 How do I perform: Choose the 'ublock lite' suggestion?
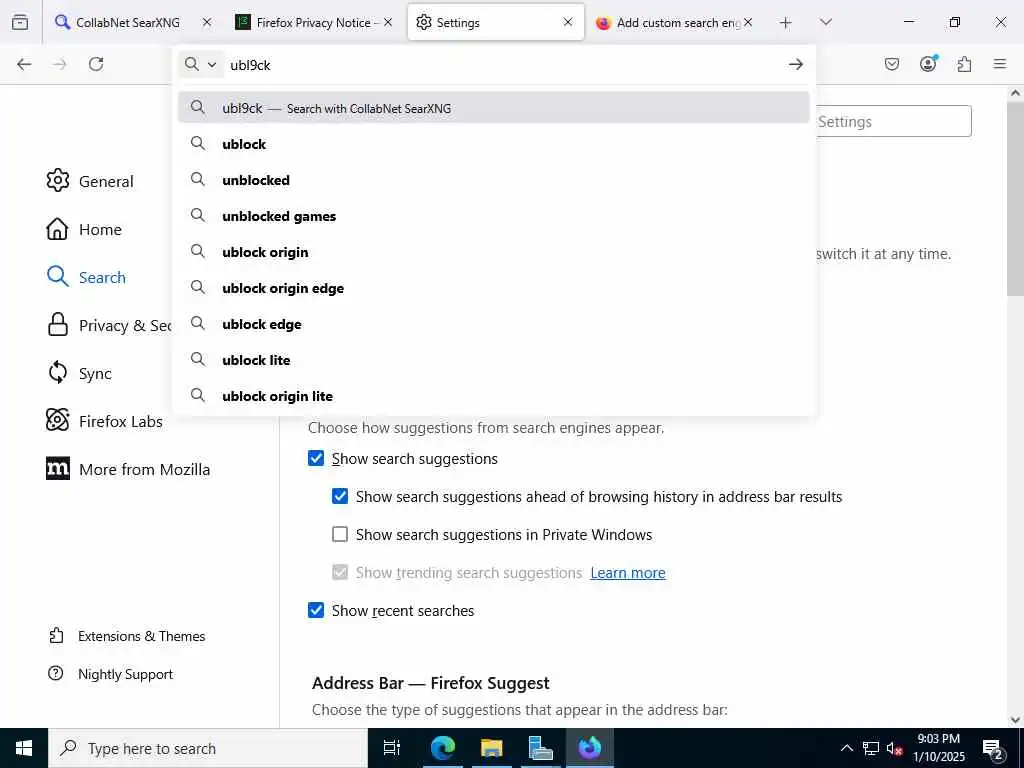pos(494,359)
